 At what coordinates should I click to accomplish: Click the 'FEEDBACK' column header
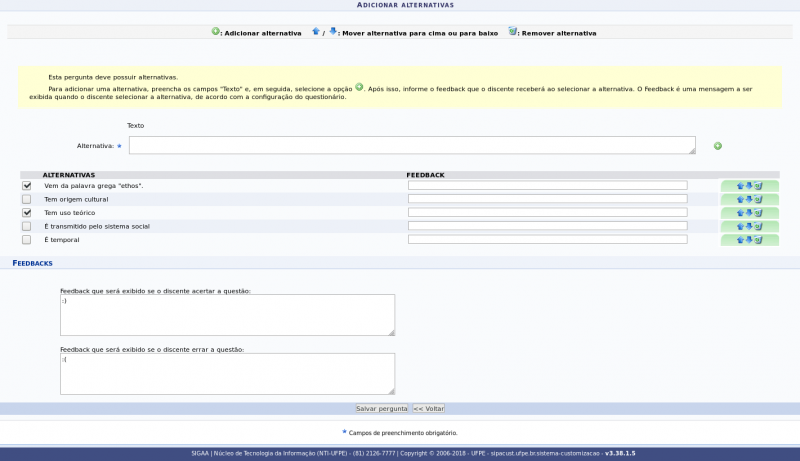[426, 175]
